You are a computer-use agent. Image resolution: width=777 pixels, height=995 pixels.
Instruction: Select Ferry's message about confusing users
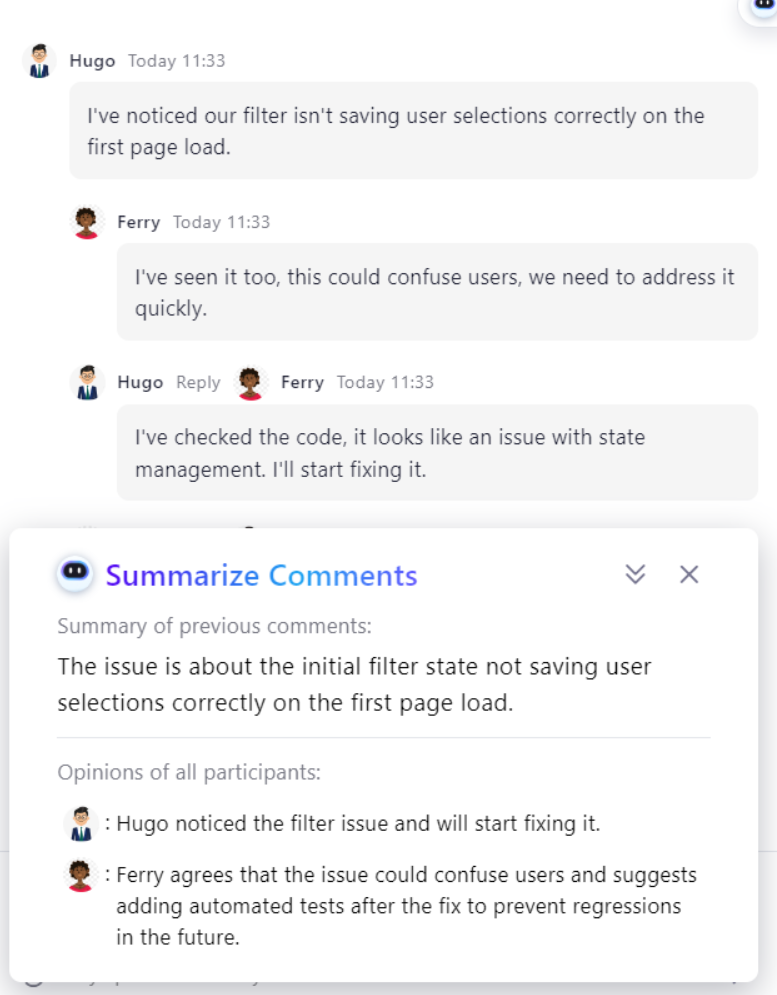pos(434,292)
